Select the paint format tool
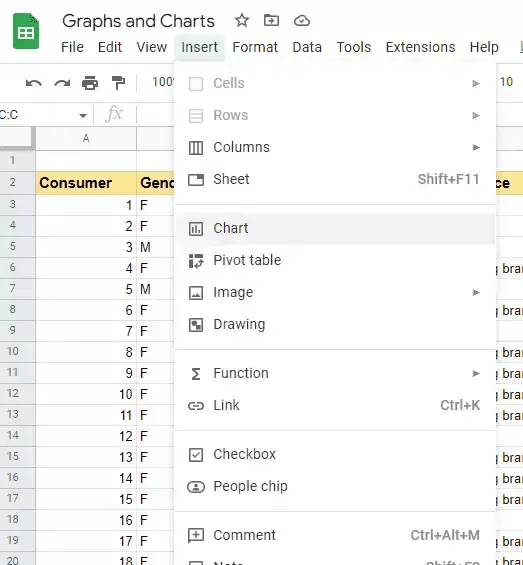The width and height of the screenshot is (523, 565). point(118,83)
